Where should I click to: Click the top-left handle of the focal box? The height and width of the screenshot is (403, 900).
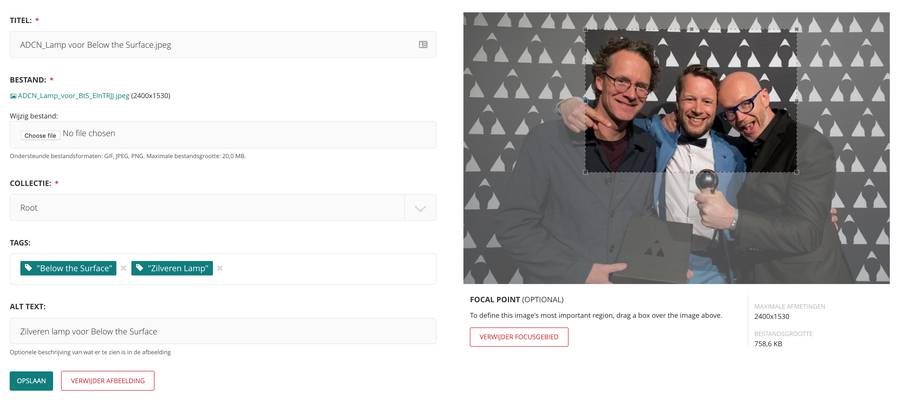coord(585,30)
